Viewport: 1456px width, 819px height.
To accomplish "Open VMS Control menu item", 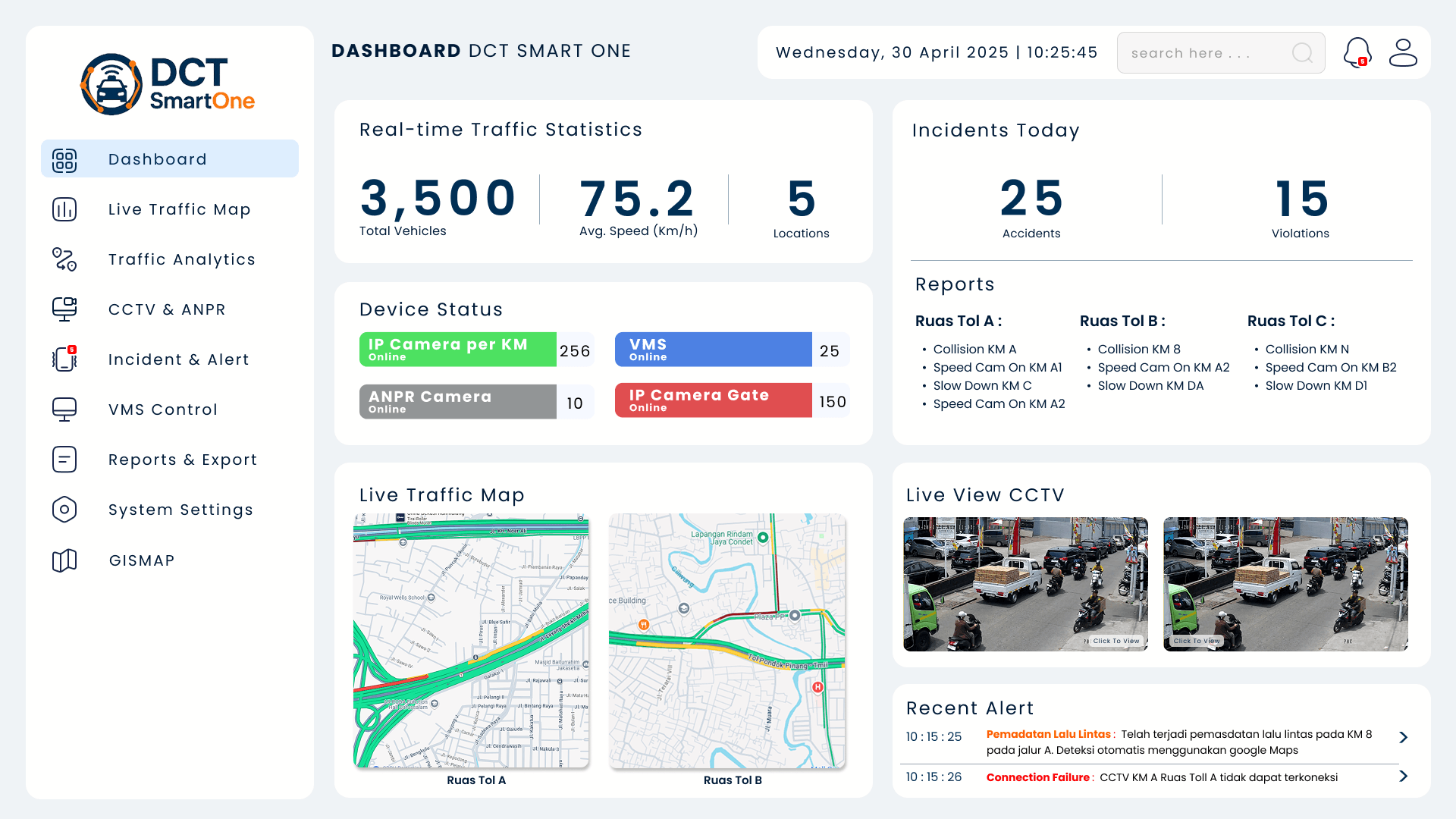I will [x=163, y=409].
